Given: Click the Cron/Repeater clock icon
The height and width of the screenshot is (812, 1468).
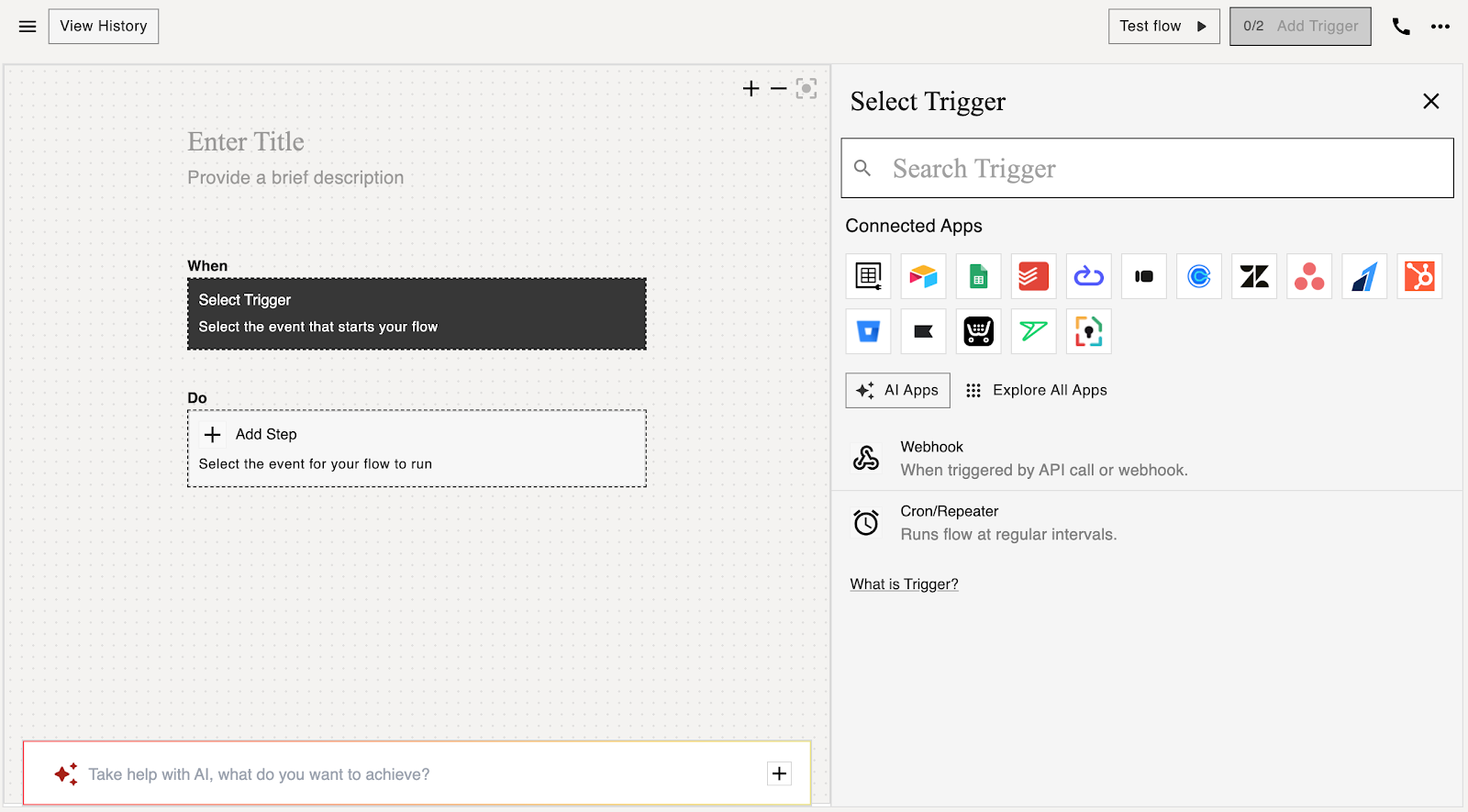Looking at the screenshot, I should click(x=866, y=522).
